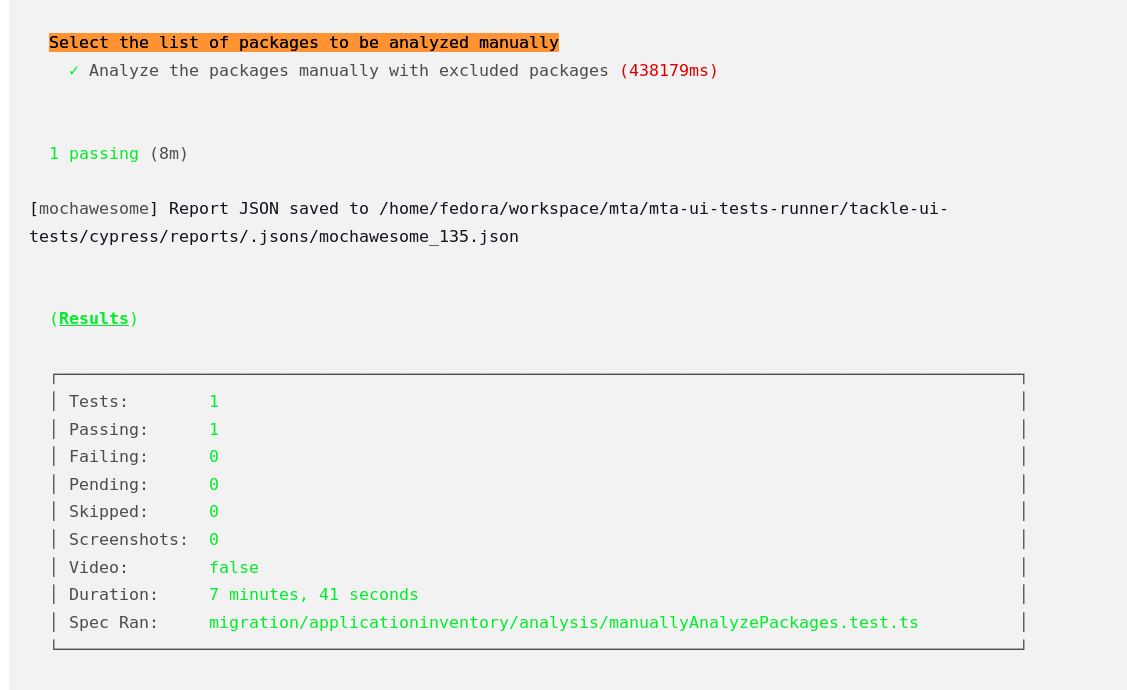
Task: Click the mochawesome_135.json file name
Action: click(x=418, y=237)
